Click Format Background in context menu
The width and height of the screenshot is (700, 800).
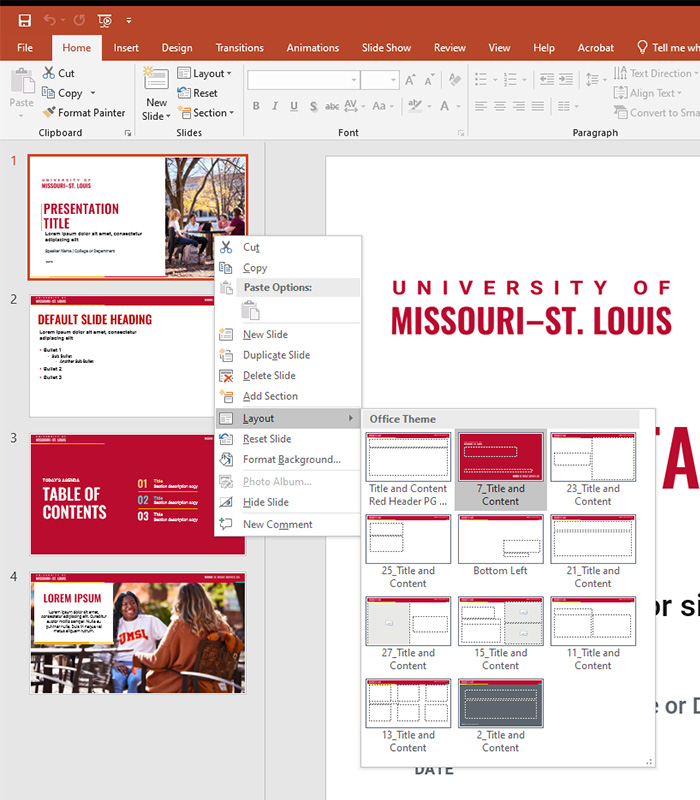291,460
